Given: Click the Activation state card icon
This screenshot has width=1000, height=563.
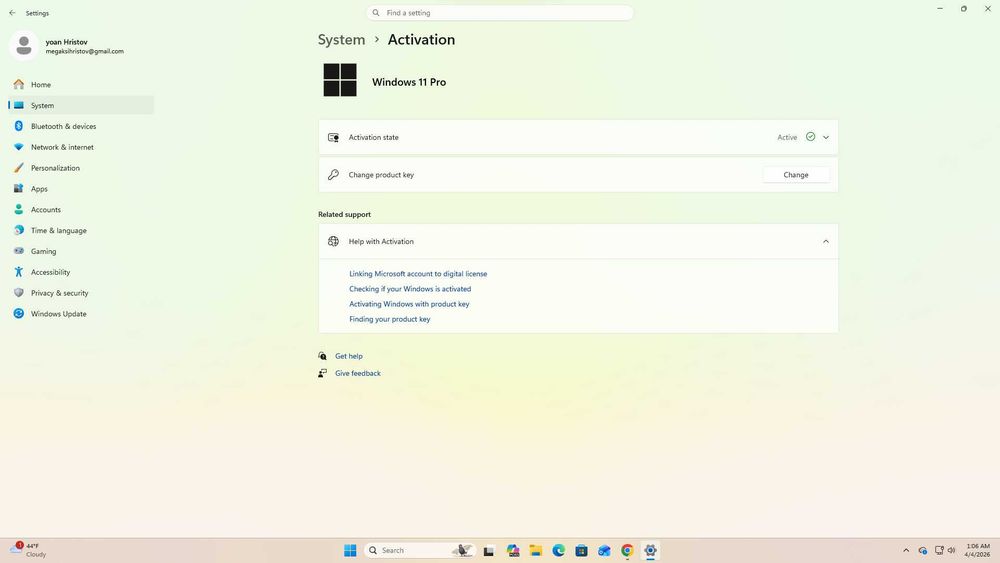Looking at the screenshot, I should 334,137.
